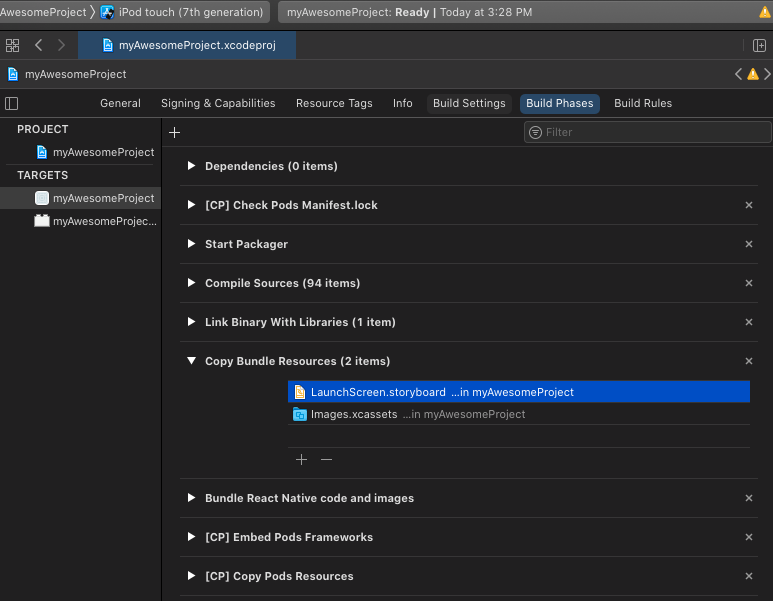Select myAwesomeProject under PROJECT
773x601 pixels.
[x=96, y=152]
